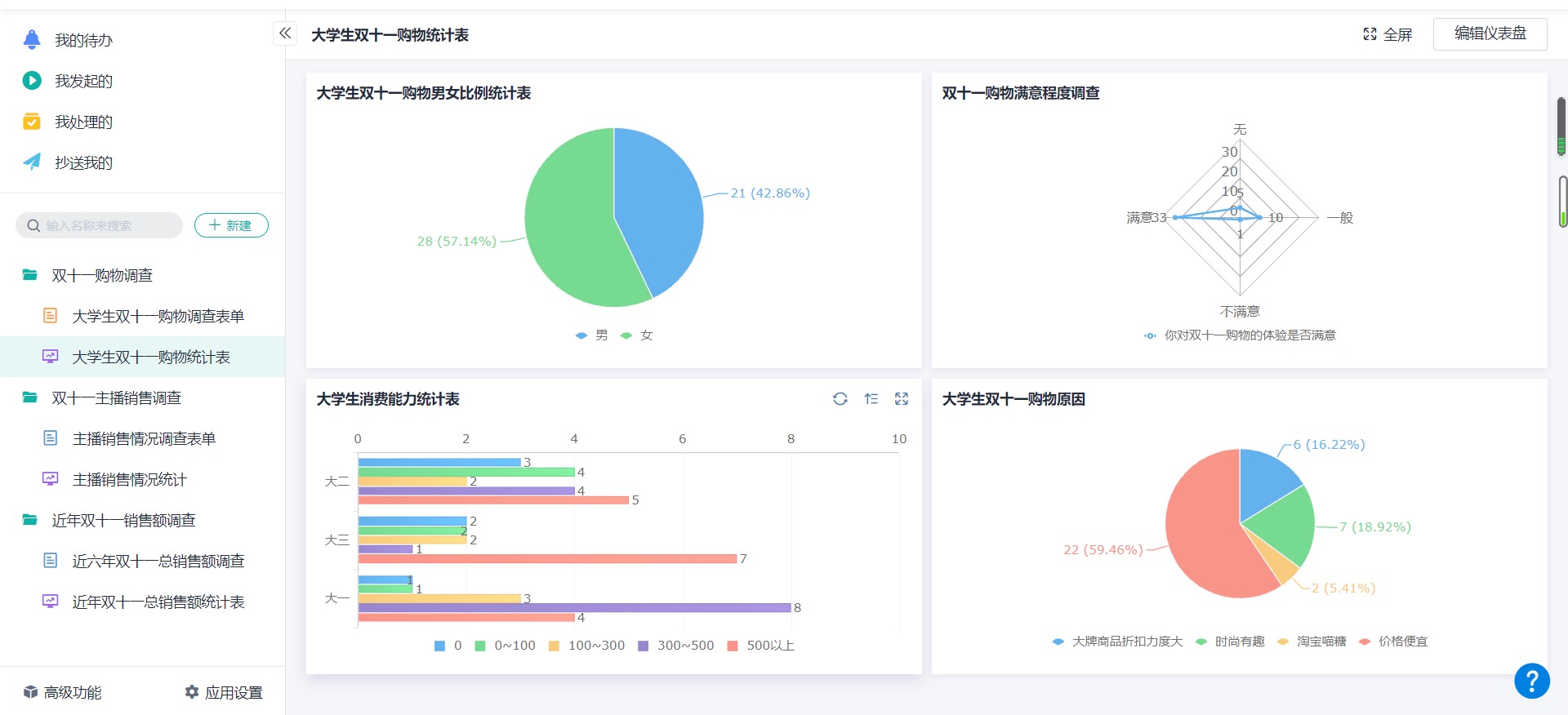1568x715 pixels.
Task: Open 我的待办 bell item
Action: (x=82, y=40)
